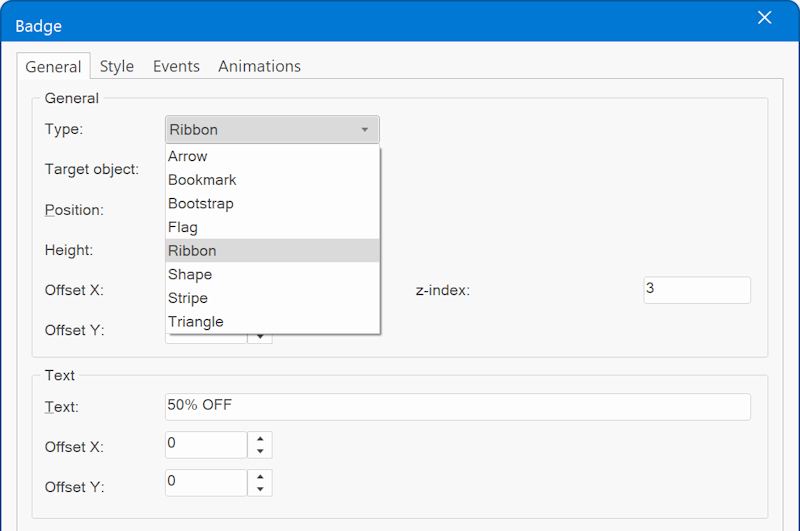
Task: Close the Badge dialog
Action: [x=764, y=18]
